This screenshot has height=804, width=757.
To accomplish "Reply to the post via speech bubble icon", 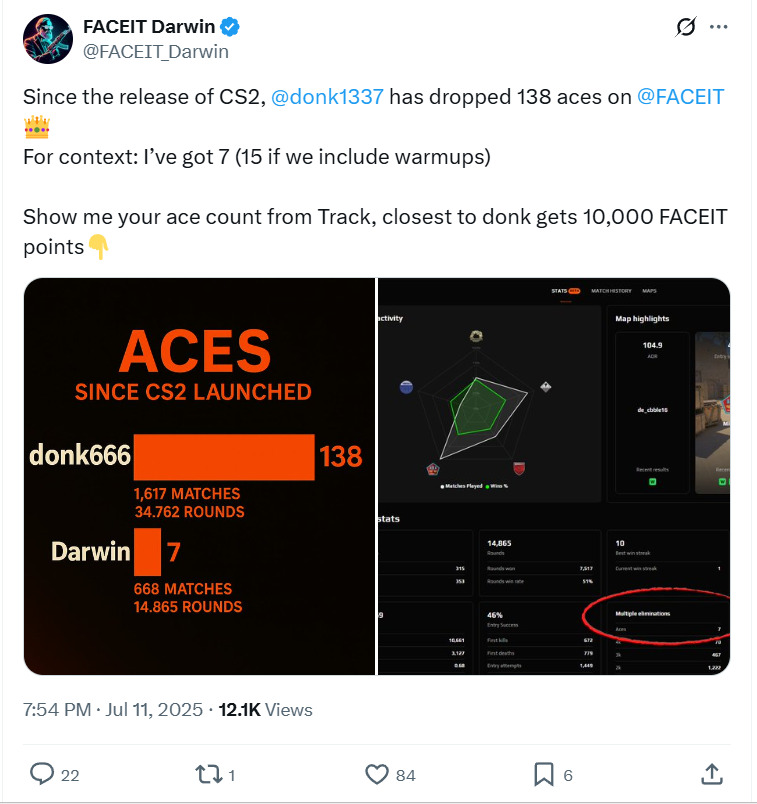I will pos(41,773).
